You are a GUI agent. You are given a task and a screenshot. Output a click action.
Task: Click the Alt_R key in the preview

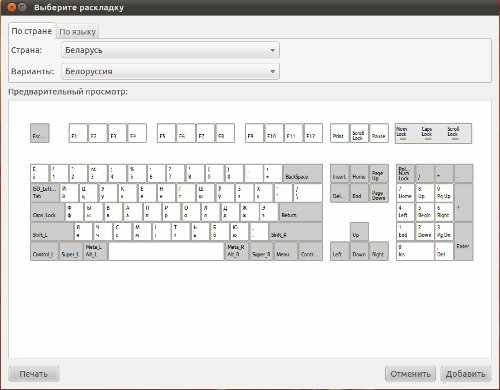pyautogui.click(x=237, y=251)
